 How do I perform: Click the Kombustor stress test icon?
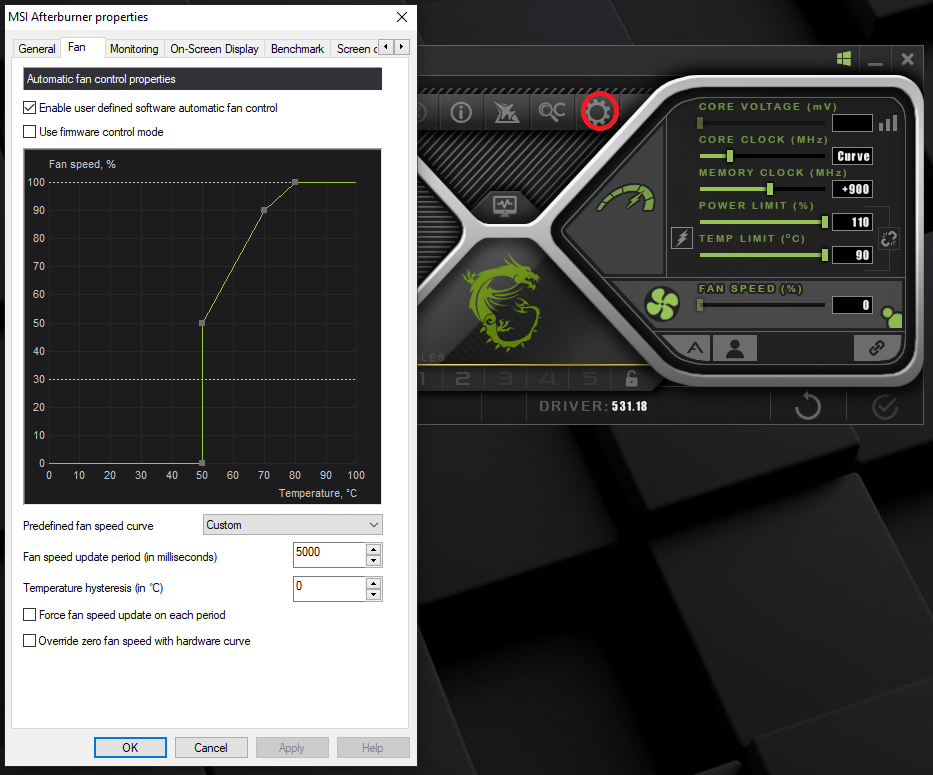tap(506, 111)
